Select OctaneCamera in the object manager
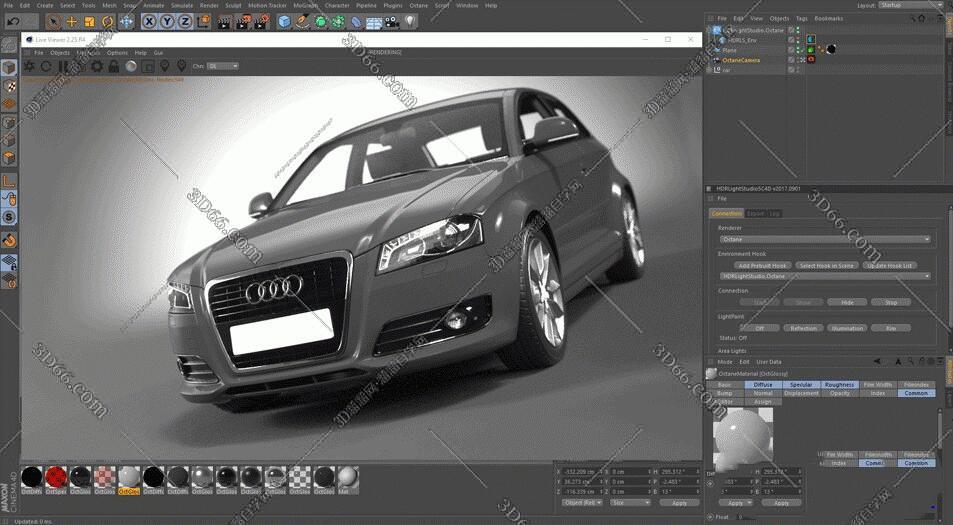This screenshot has width=953, height=525. (741, 60)
